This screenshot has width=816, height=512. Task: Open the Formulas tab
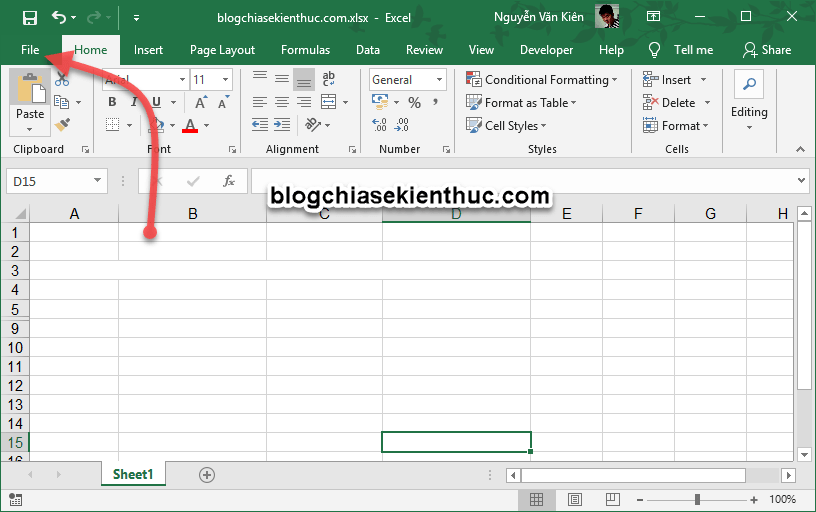click(x=305, y=50)
